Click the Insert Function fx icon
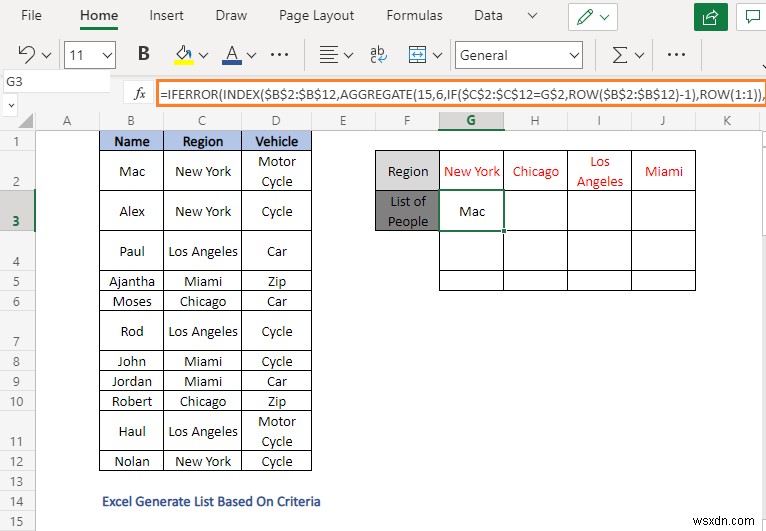 pyautogui.click(x=140, y=93)
